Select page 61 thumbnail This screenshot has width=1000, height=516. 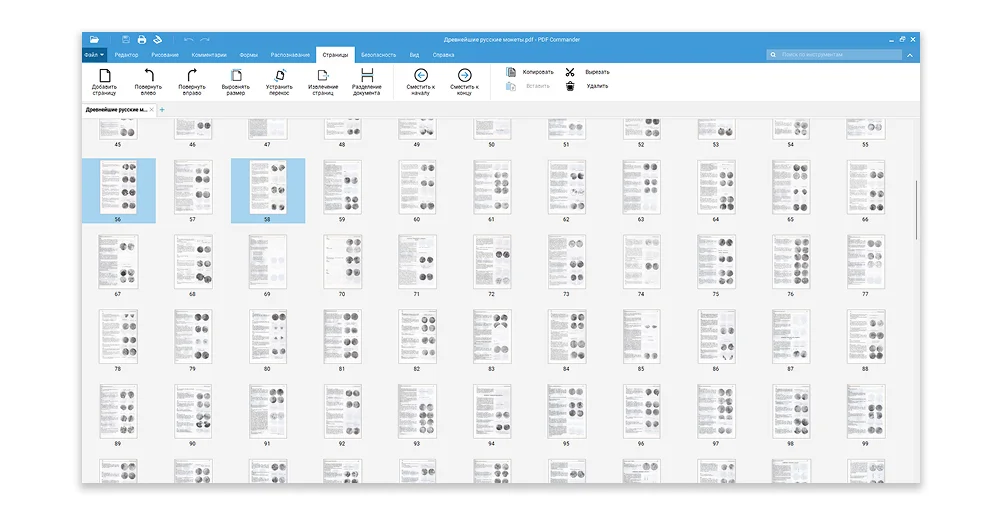pyautogui.click(x=492, y=187)
